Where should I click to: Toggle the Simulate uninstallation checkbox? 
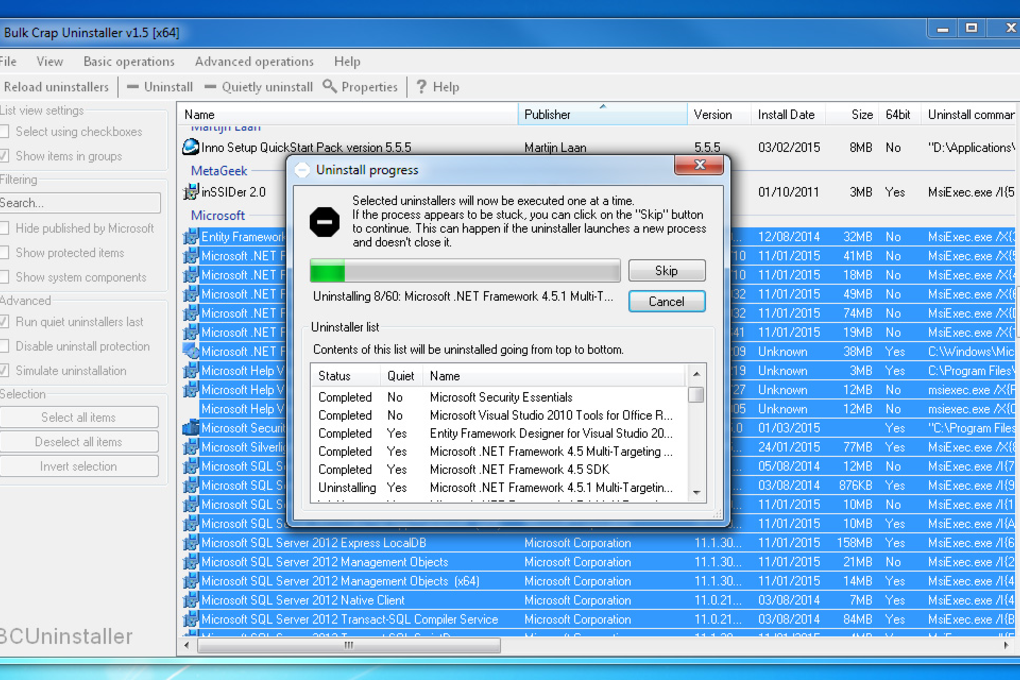pyautogui.click(x=5, y=371)
